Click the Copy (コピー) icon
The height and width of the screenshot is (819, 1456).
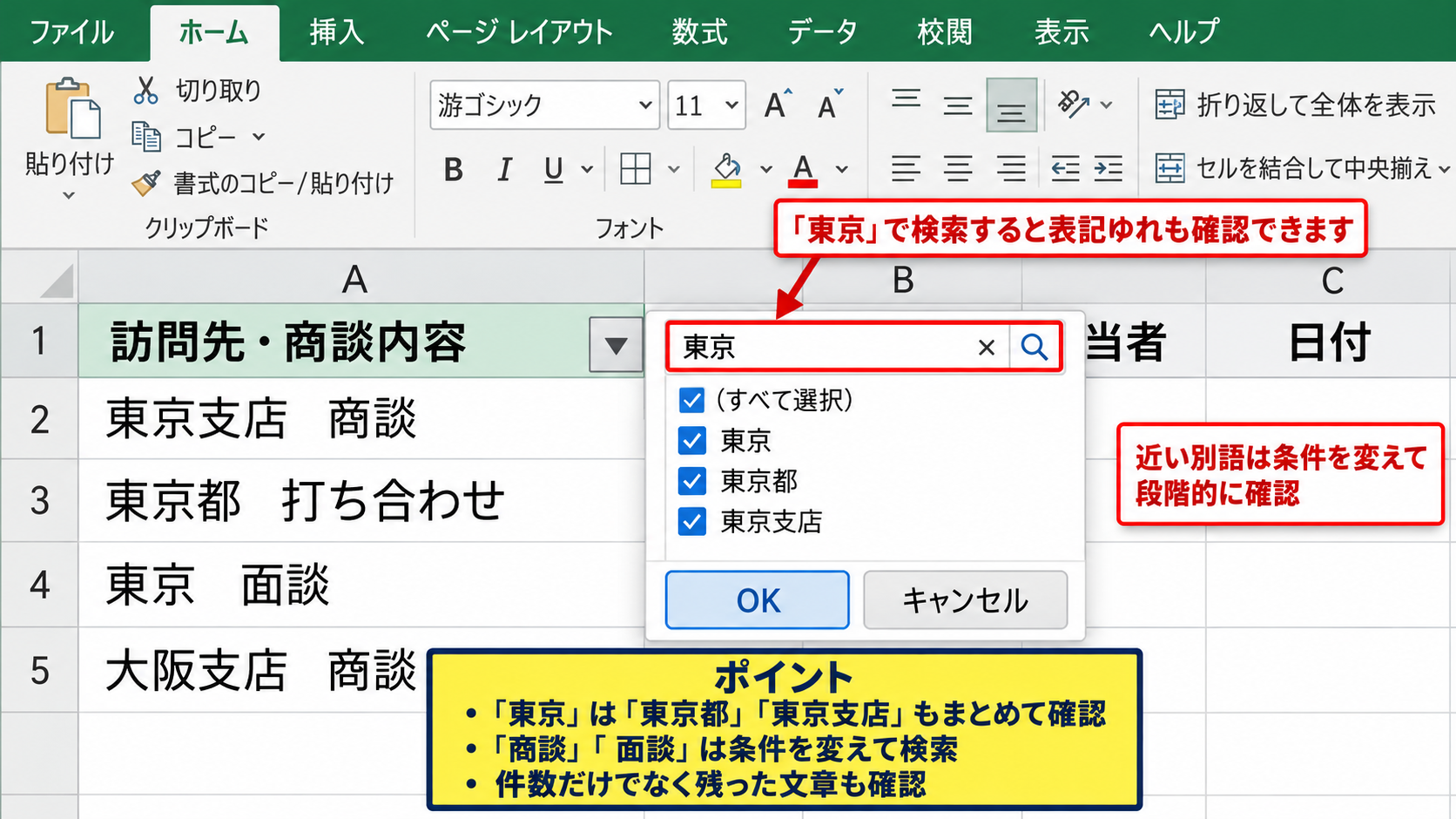[146, 137]
